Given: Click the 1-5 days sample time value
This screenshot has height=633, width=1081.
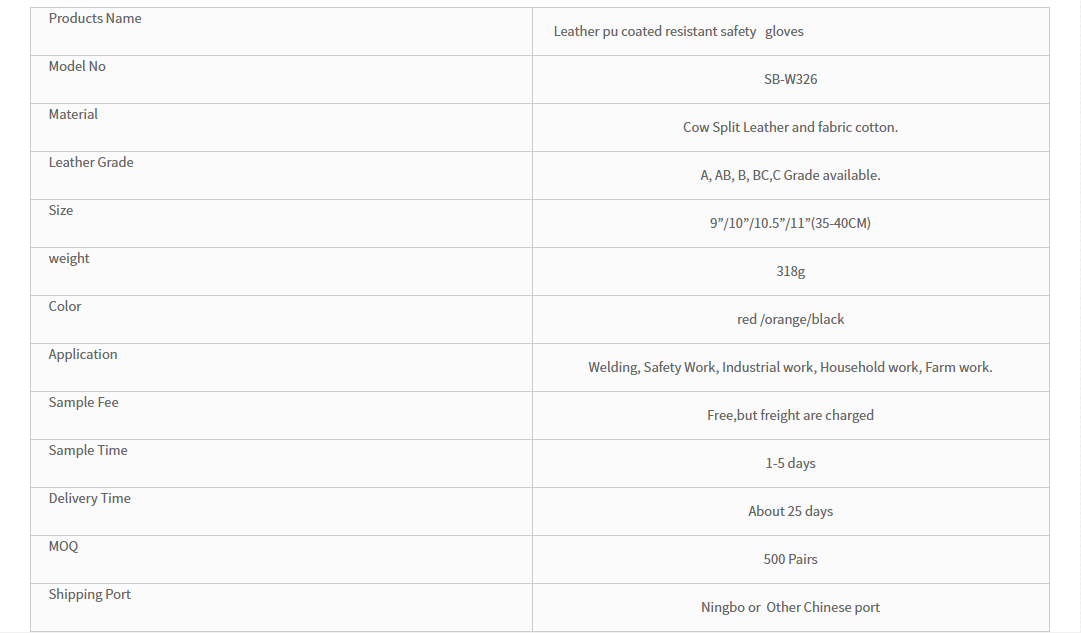Looking at the screenshot, I should (x=790, y=463).
